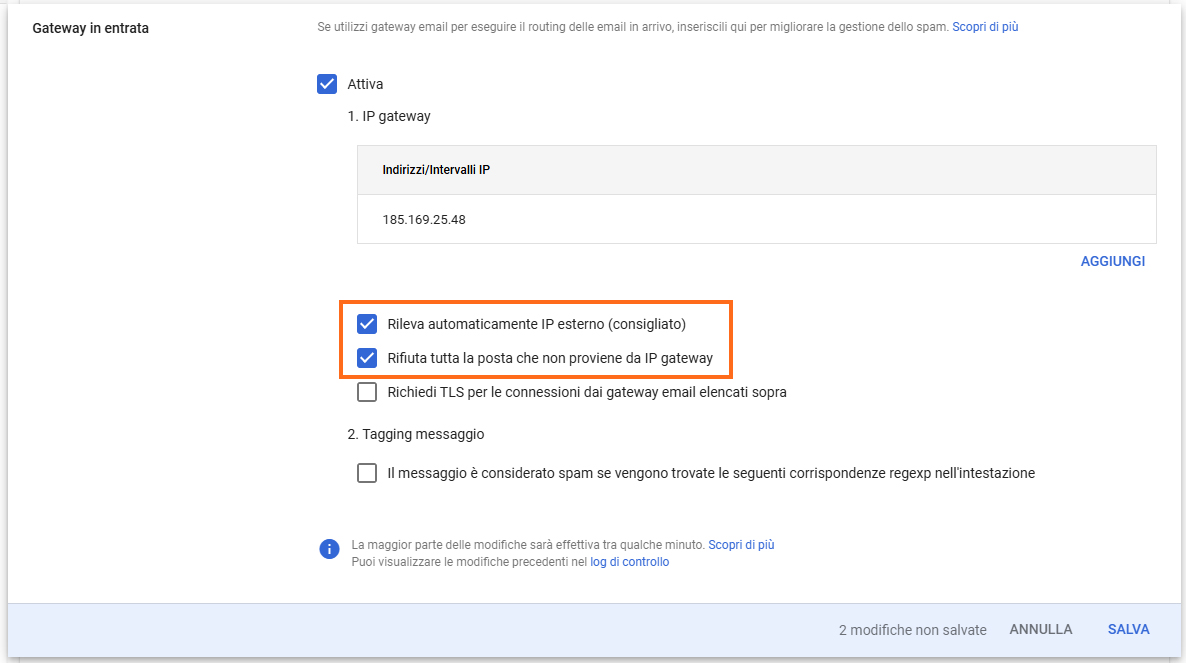The width and height of the screenshot is (1186, 663).
Task: Disable 'Rileva automaticamente IP esterno' checkbox
Action: [x=367, y=324]
